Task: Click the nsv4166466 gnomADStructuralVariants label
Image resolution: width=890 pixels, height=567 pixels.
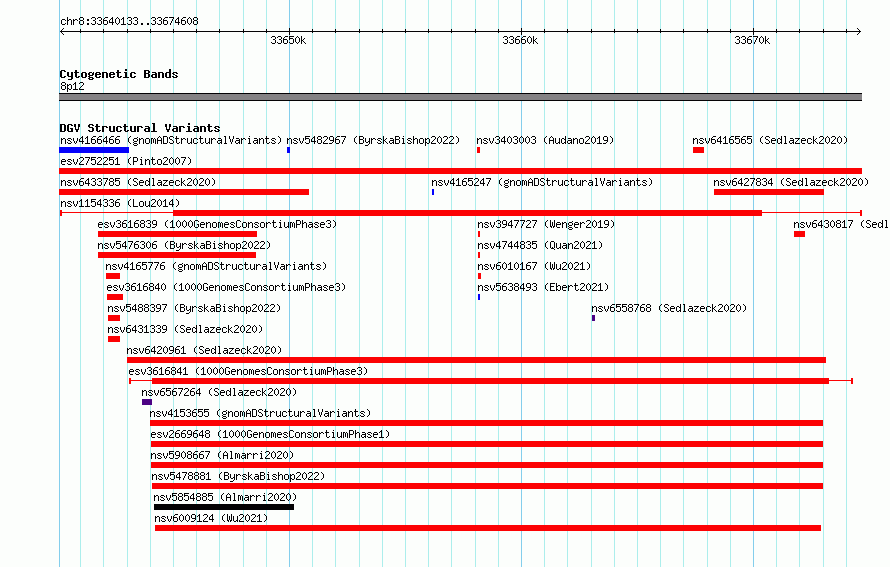Action: pos(171,140)
